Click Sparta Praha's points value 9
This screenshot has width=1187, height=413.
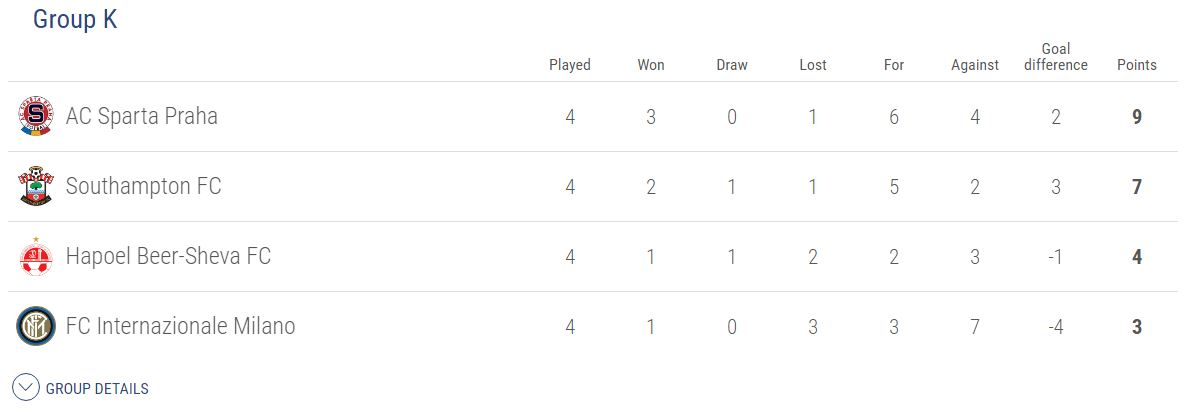(x=1137, y=117)
